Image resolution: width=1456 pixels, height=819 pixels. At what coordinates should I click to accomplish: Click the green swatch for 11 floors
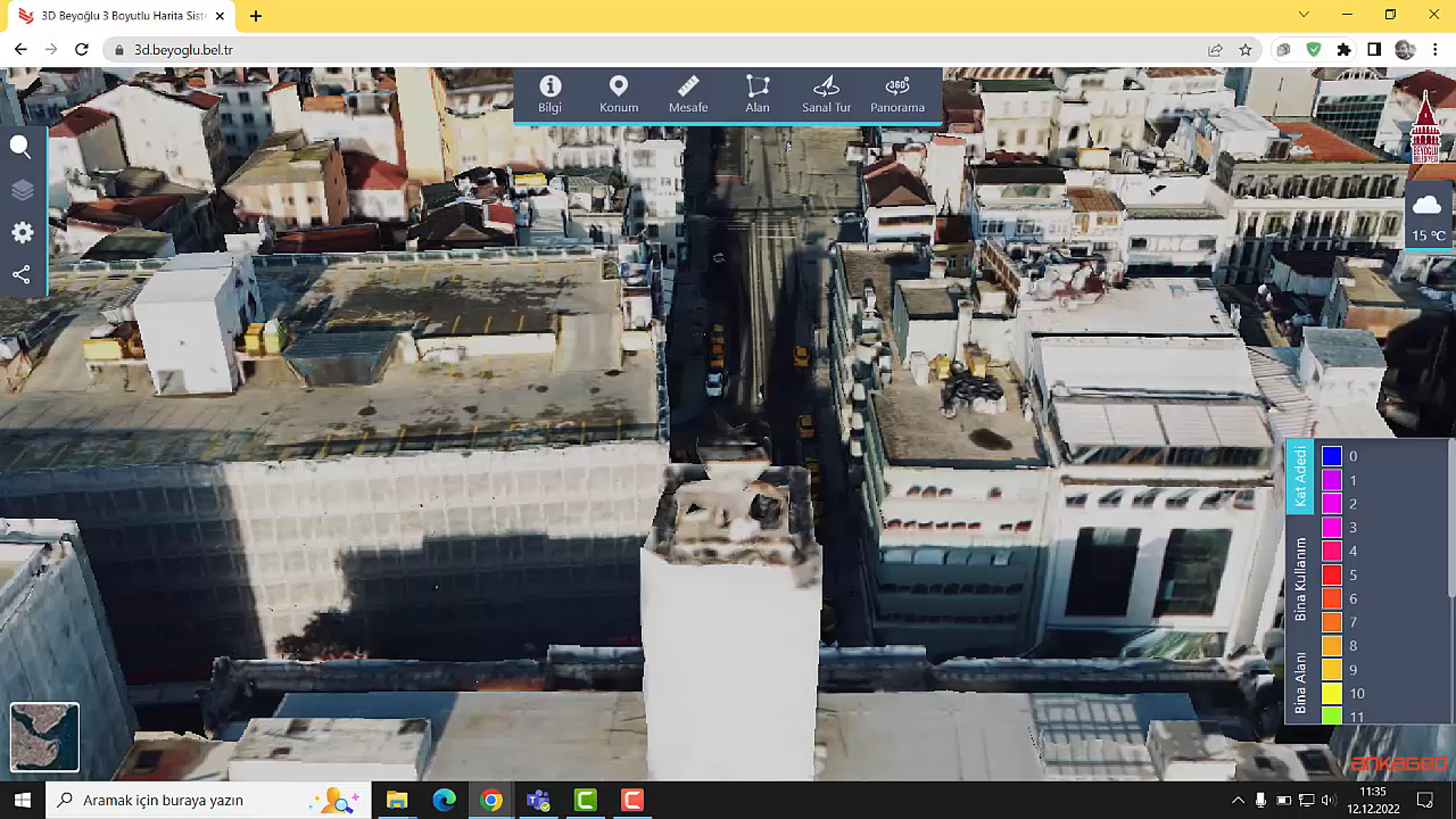[x=1331, y=715]
